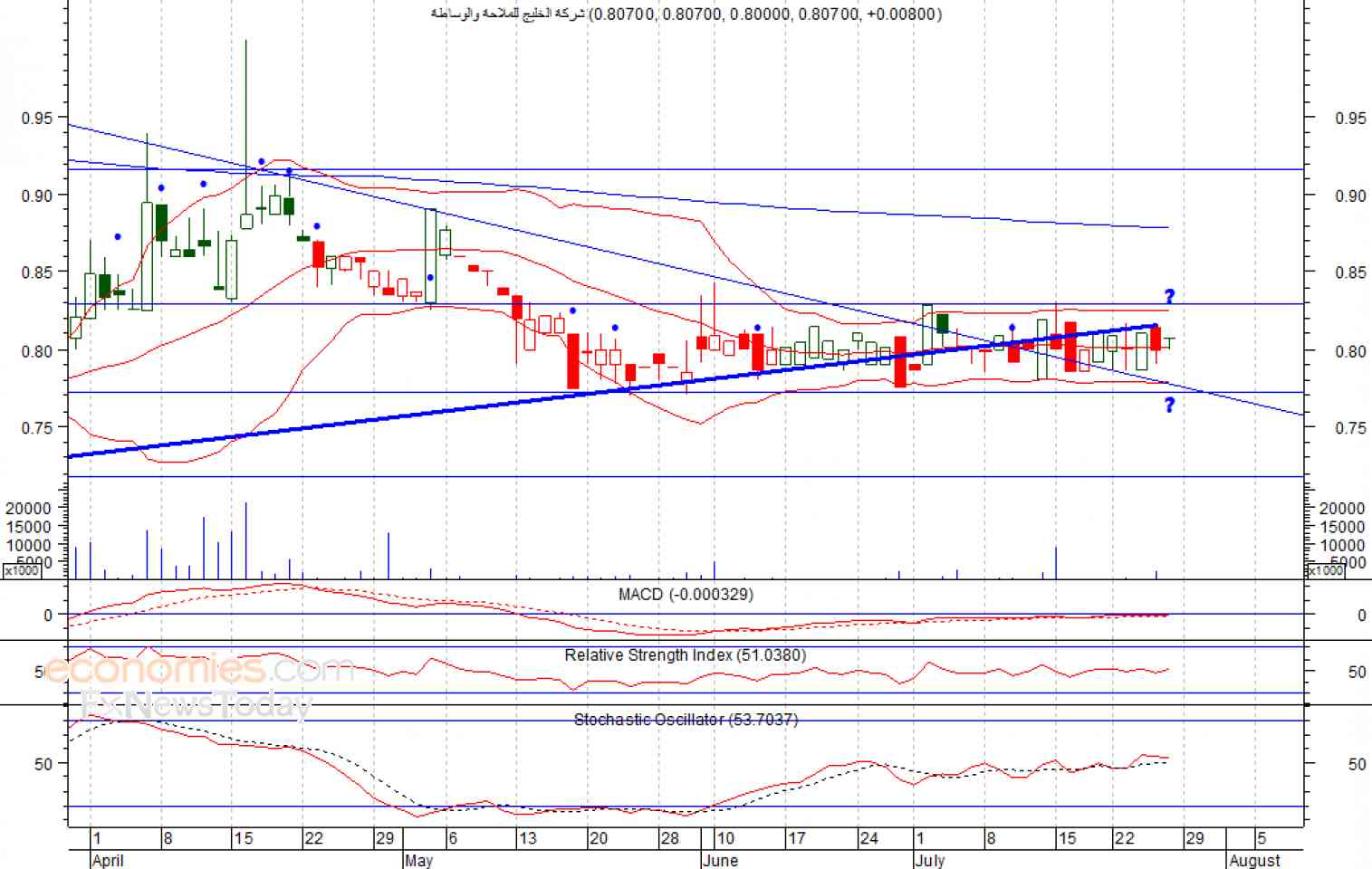1372x869 pixels.
Task: Click 0.80 on the left price axis
Action: click(39, 350)
